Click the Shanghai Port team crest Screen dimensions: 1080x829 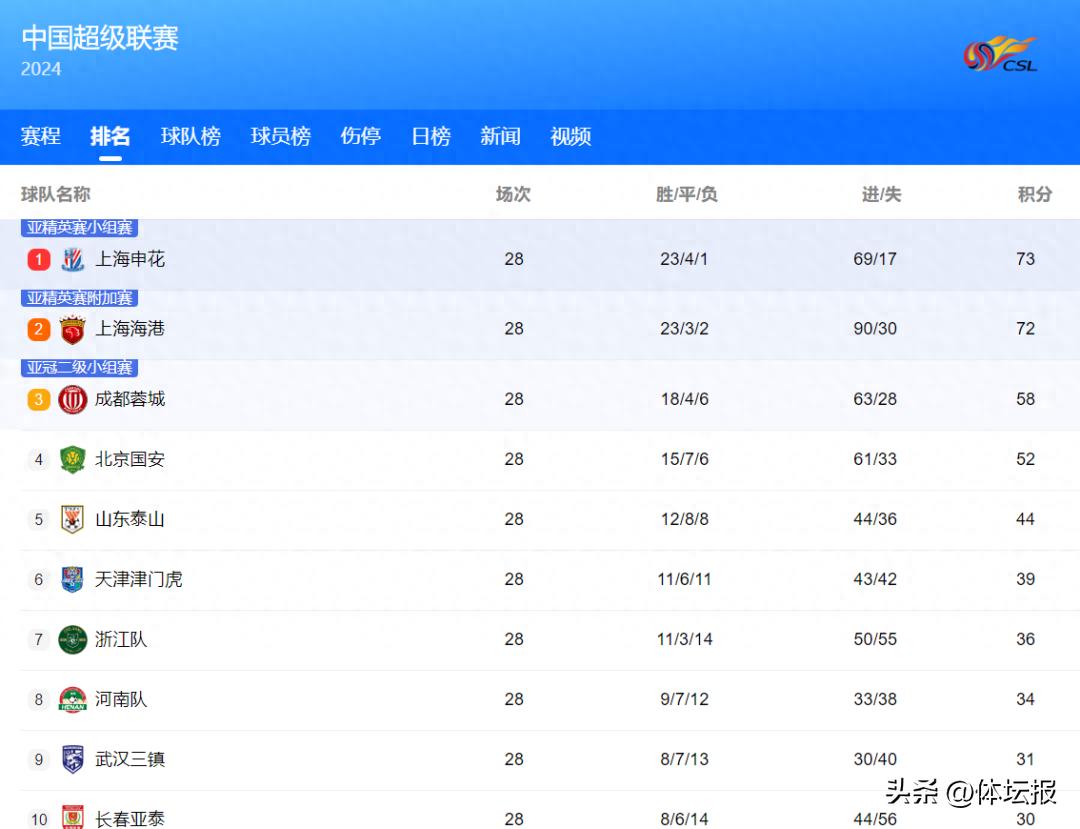pos(72,330)
